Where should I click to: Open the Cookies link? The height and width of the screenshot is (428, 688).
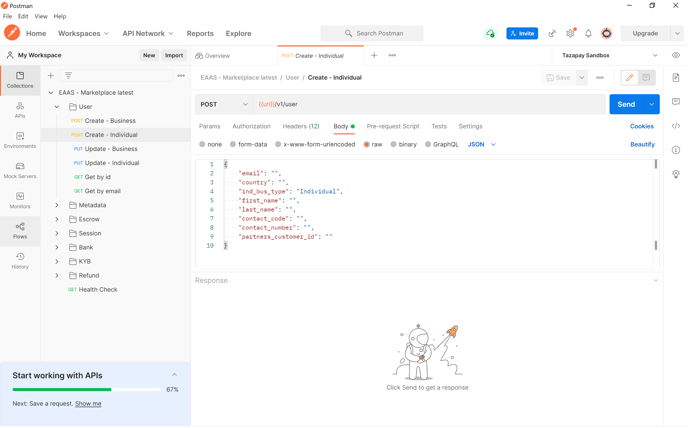[x=642, y=126]
